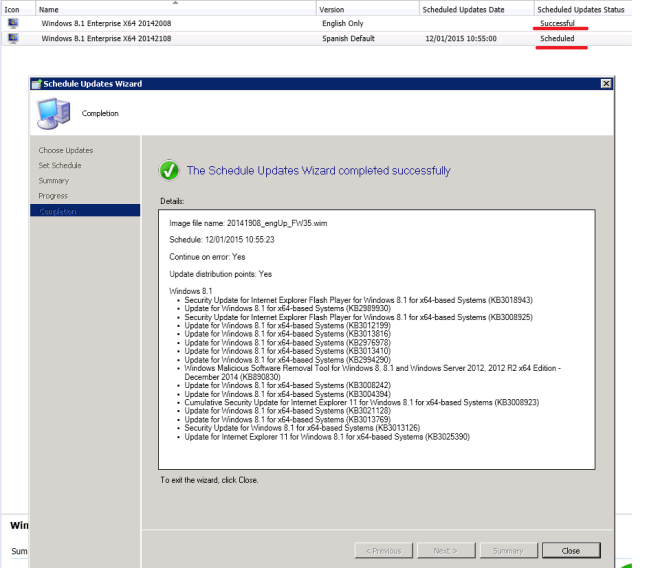
Task: Sort by the Version column header
Action: pos(331,9)
